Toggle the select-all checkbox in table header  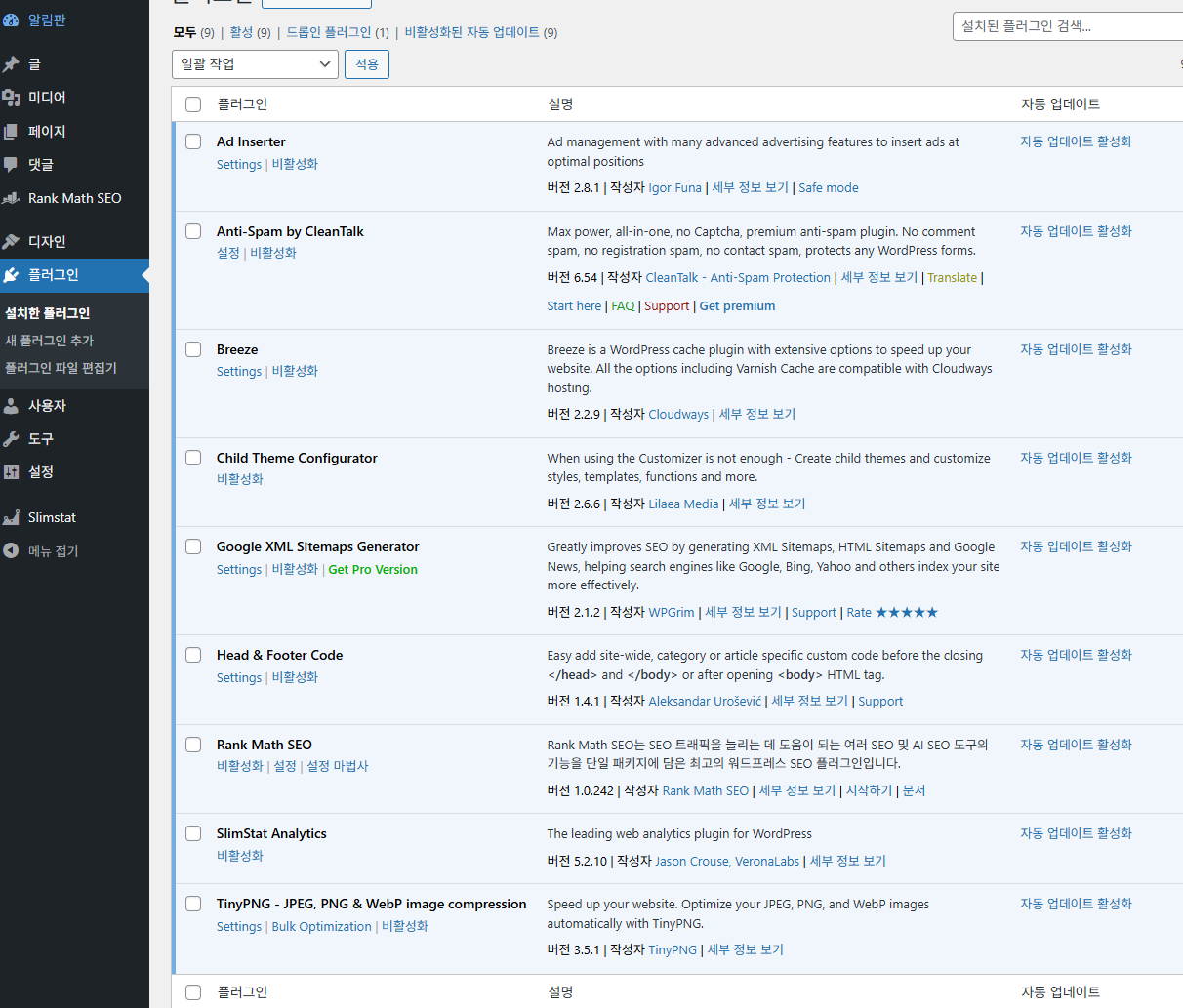pyautogui.click(x=193, y=104)
